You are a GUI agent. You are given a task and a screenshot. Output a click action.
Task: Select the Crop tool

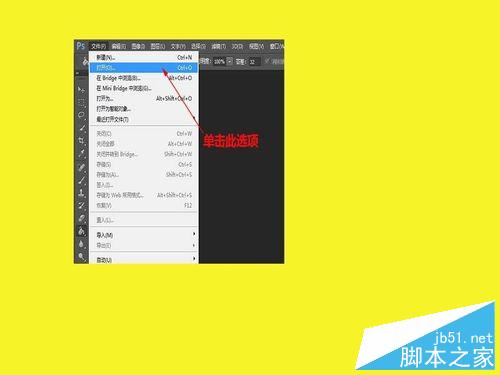click(x=81, y=141)
